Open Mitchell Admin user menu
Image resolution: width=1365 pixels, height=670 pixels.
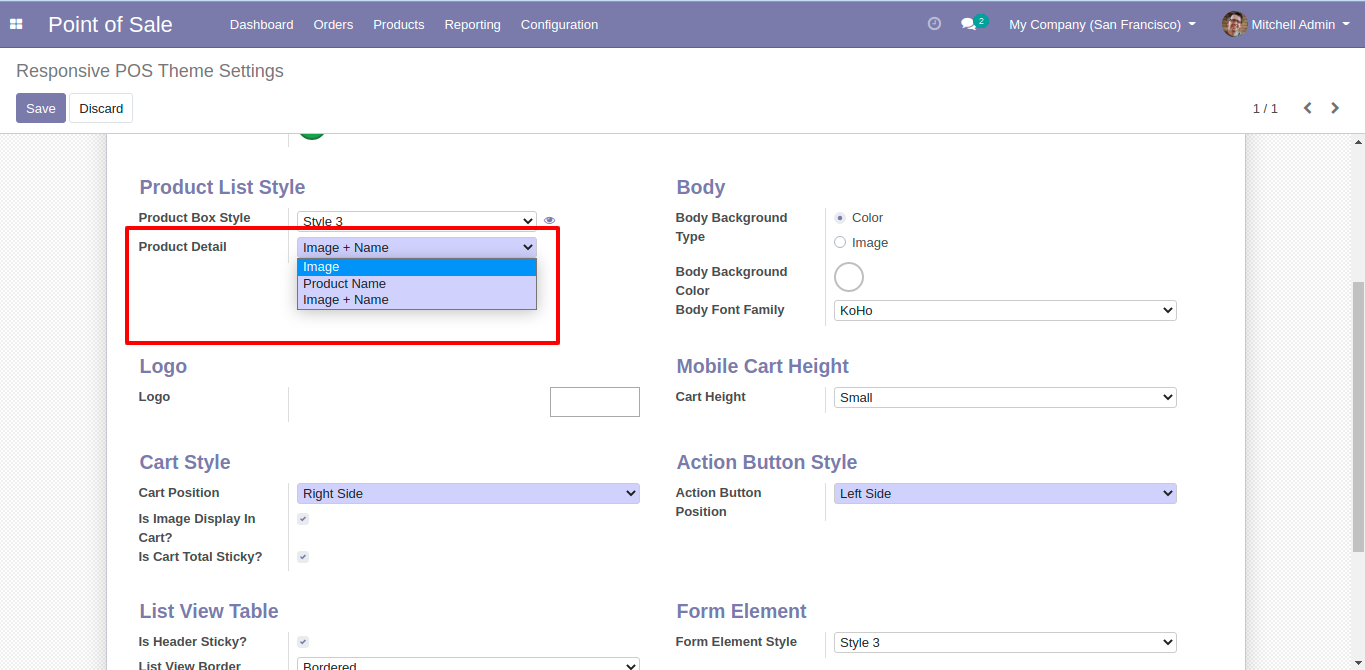coord(1286,24)
